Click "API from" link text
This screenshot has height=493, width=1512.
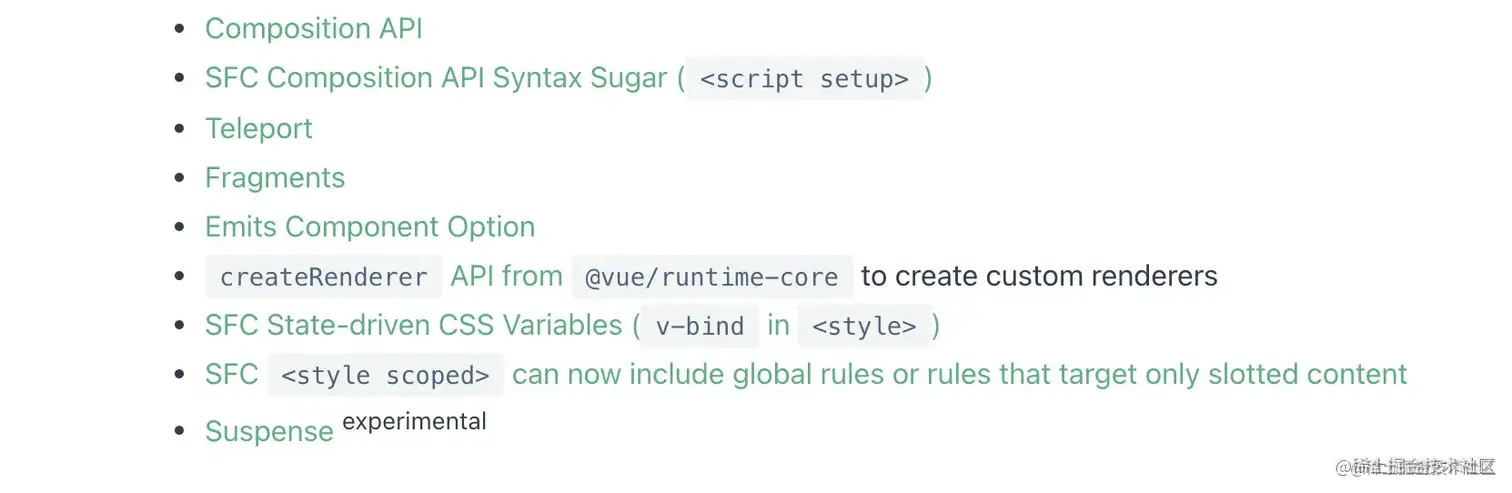(x=506, y=276)
